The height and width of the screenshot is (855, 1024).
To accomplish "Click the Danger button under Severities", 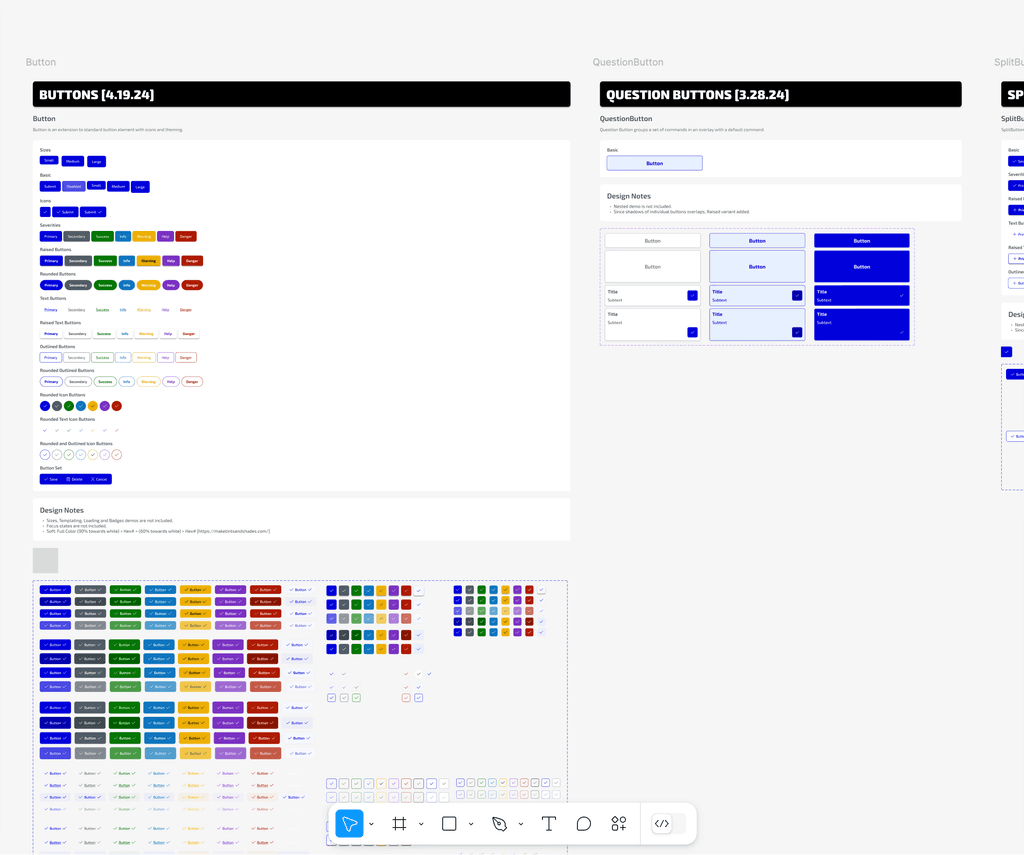I will click(x=186, y=236).
